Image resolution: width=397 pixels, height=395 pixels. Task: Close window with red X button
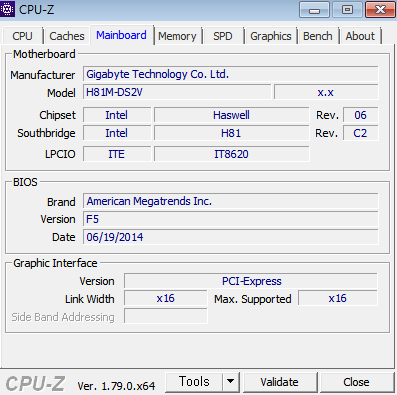tap(380, 10)
